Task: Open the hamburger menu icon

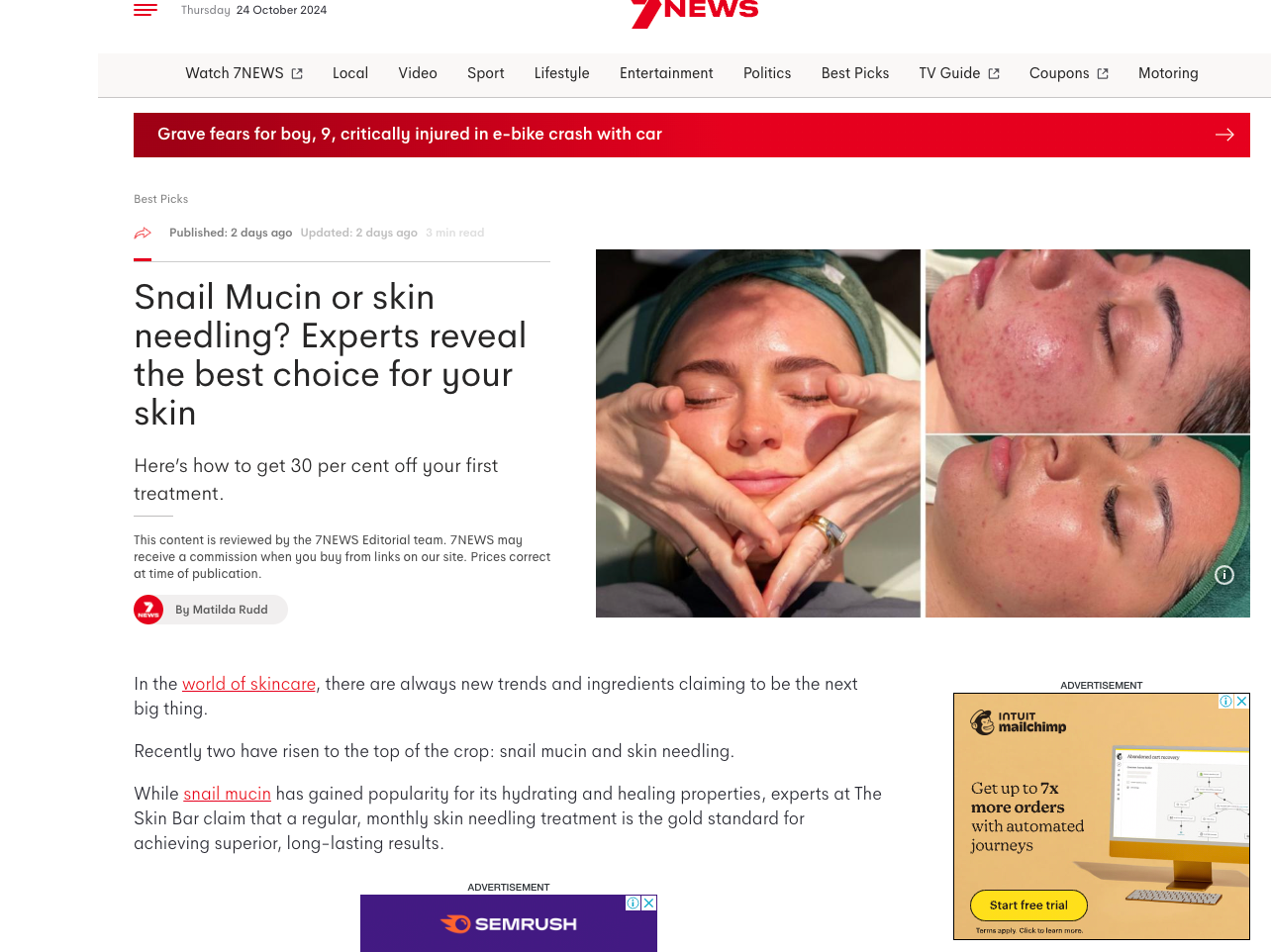Action: (x=146, y=10)
